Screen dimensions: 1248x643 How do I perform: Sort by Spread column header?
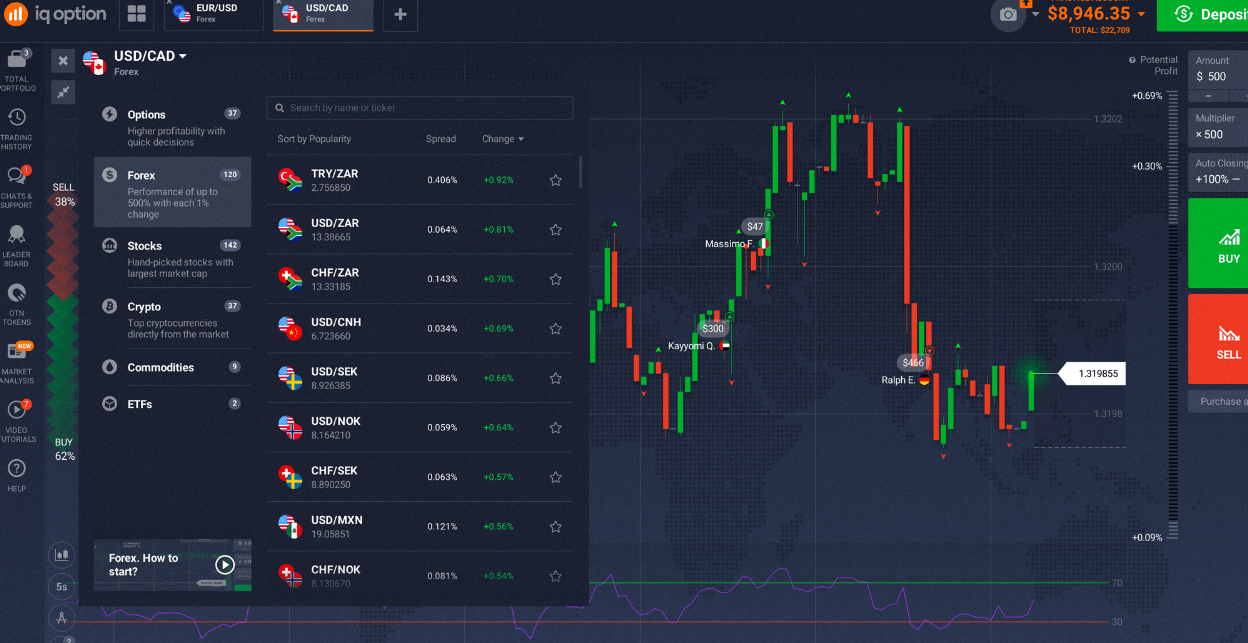(441, 139)
